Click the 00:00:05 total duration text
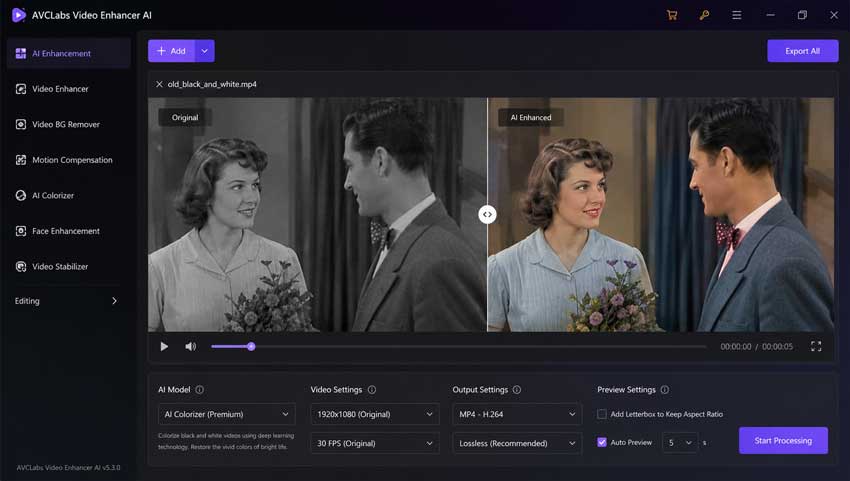850x481 pixels. point(777,347)
